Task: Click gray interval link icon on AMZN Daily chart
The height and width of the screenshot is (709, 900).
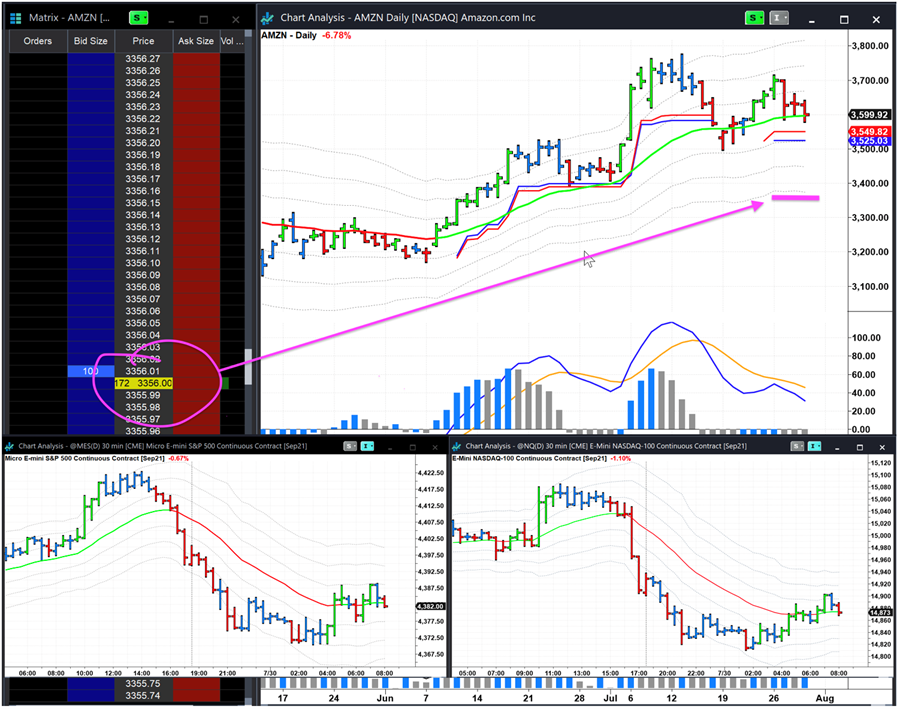Action: click(777, 18)
